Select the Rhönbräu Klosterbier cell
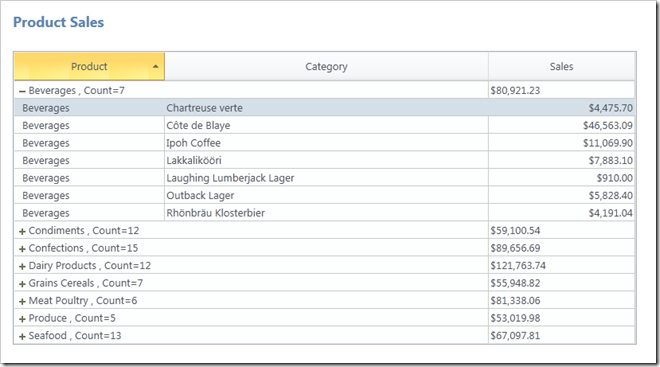The image size is (660, 367). [326, 213]
